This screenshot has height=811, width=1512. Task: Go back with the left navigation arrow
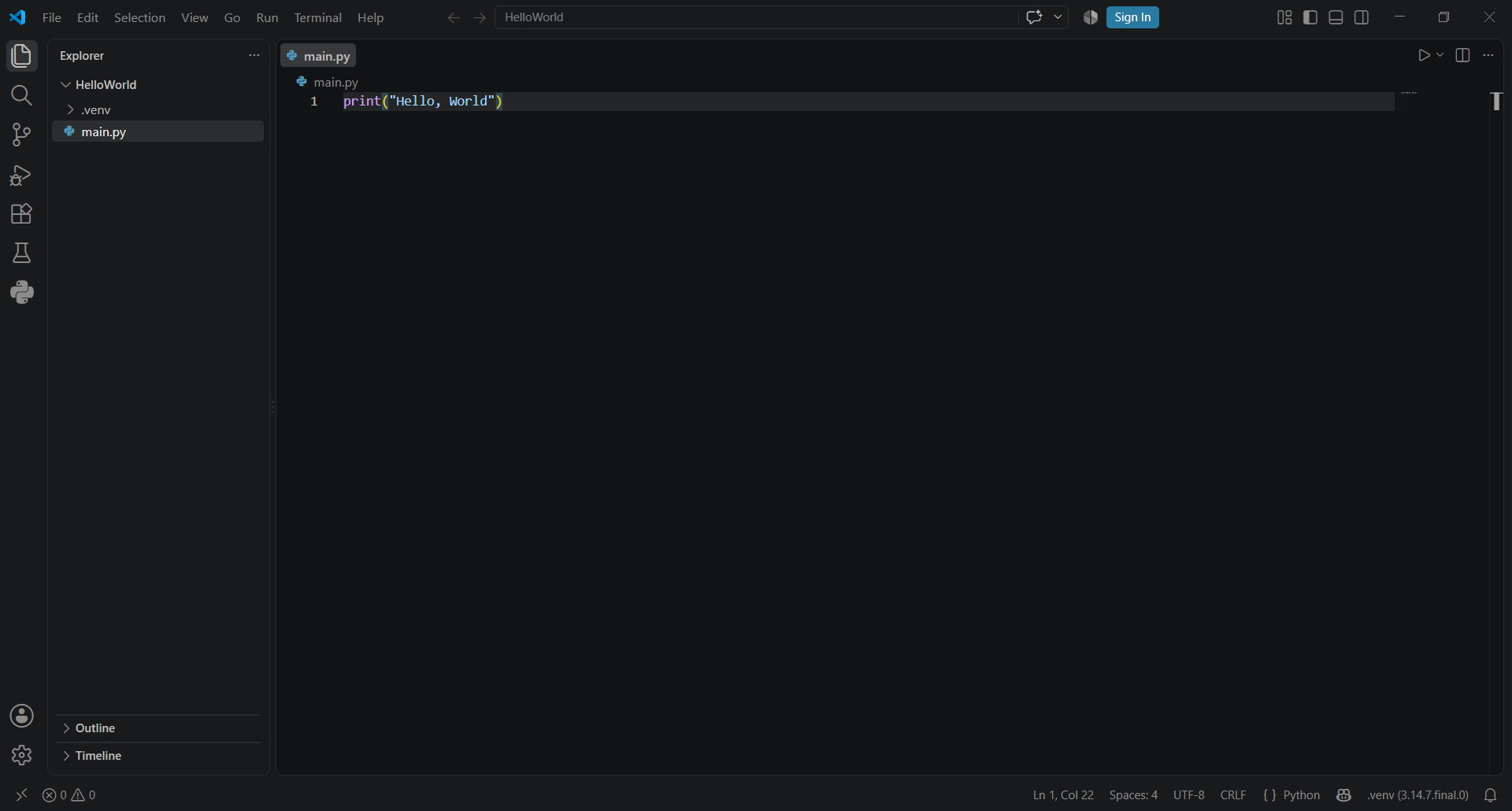point(454,17)
